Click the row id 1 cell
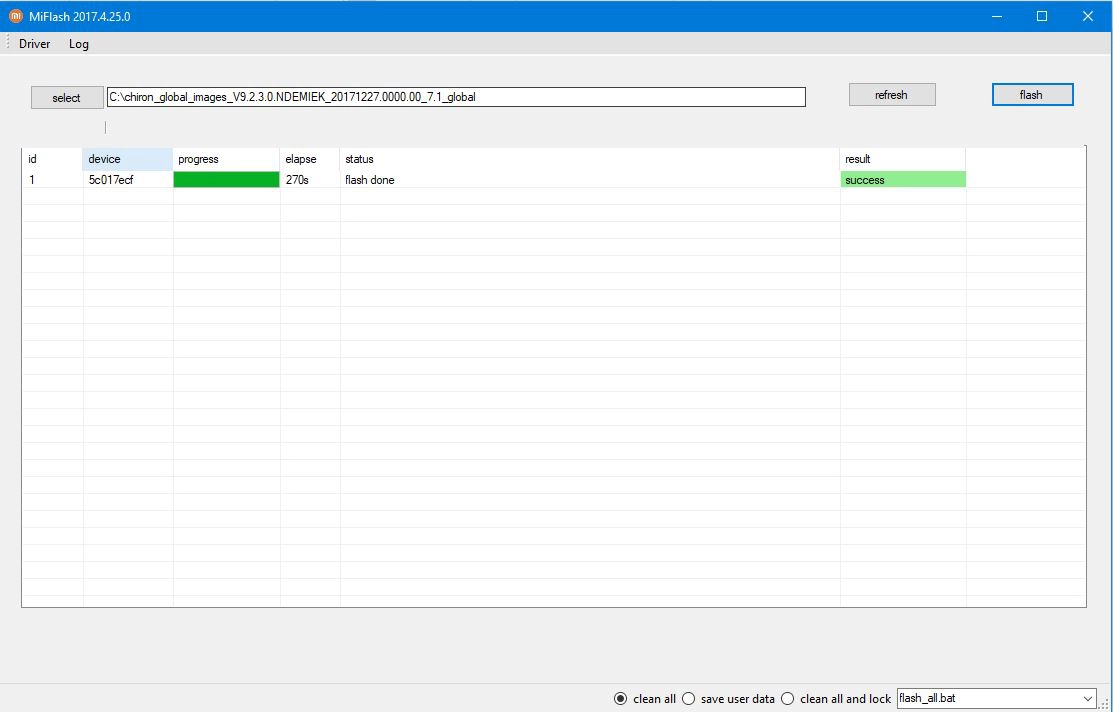 click(x=53, y=180)
